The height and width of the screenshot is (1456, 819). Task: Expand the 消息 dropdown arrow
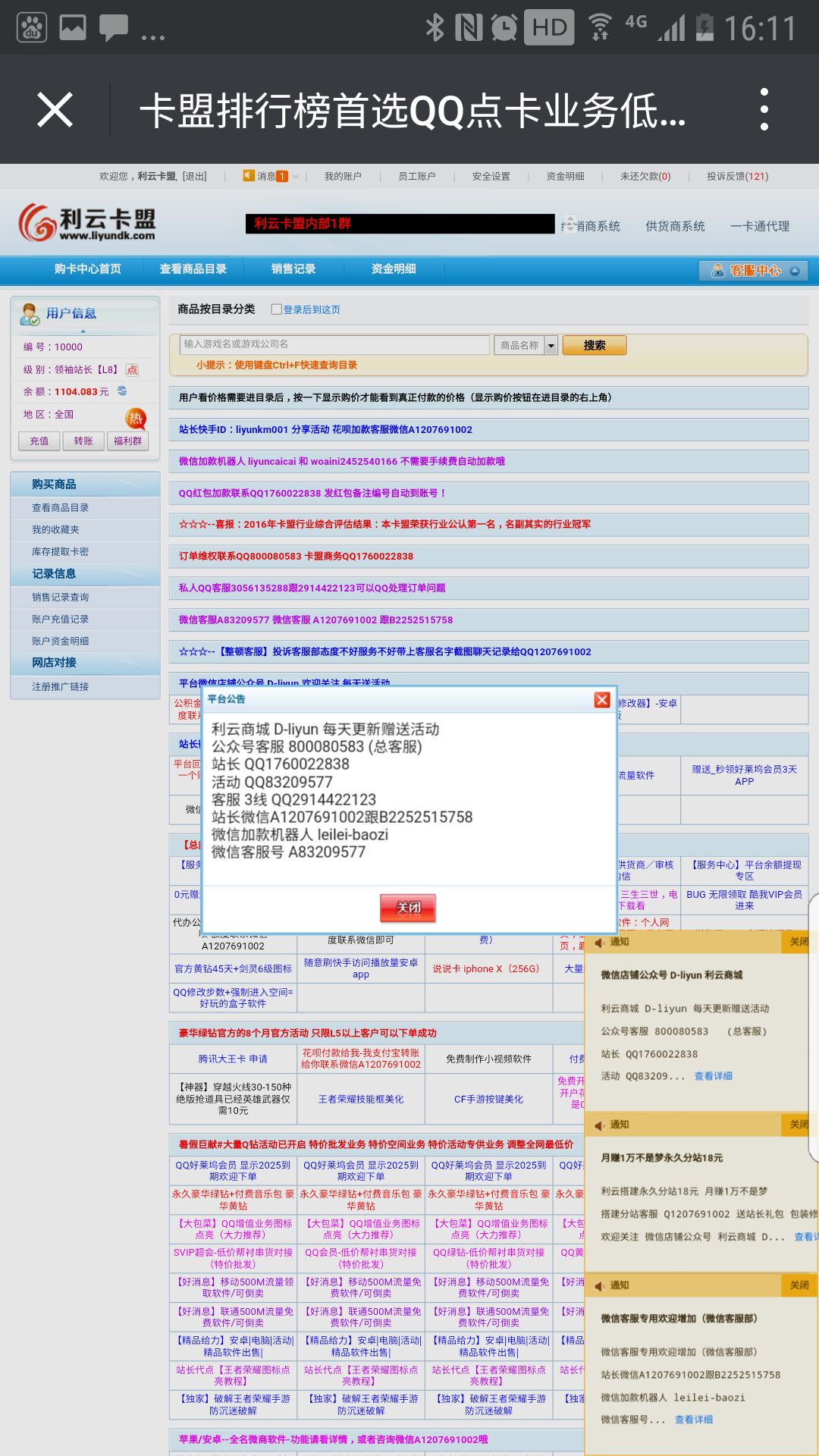click(x=295, y=177)
